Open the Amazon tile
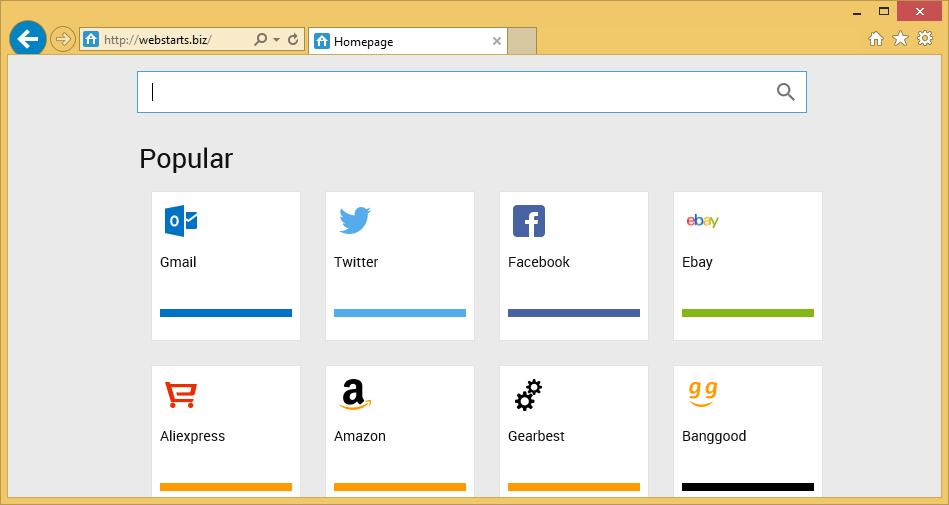The height and width of the screenshot is (505, 949). pos(400,428)
